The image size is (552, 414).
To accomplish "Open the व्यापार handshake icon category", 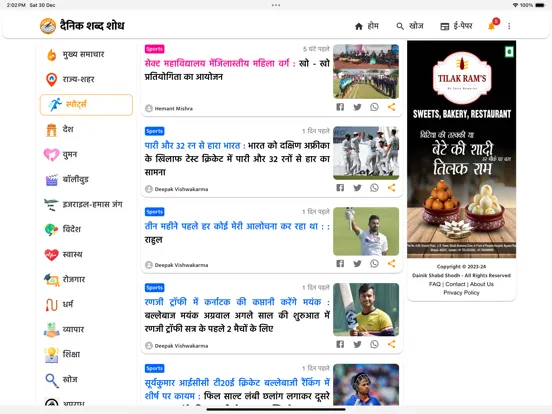I will pos(51,330).
